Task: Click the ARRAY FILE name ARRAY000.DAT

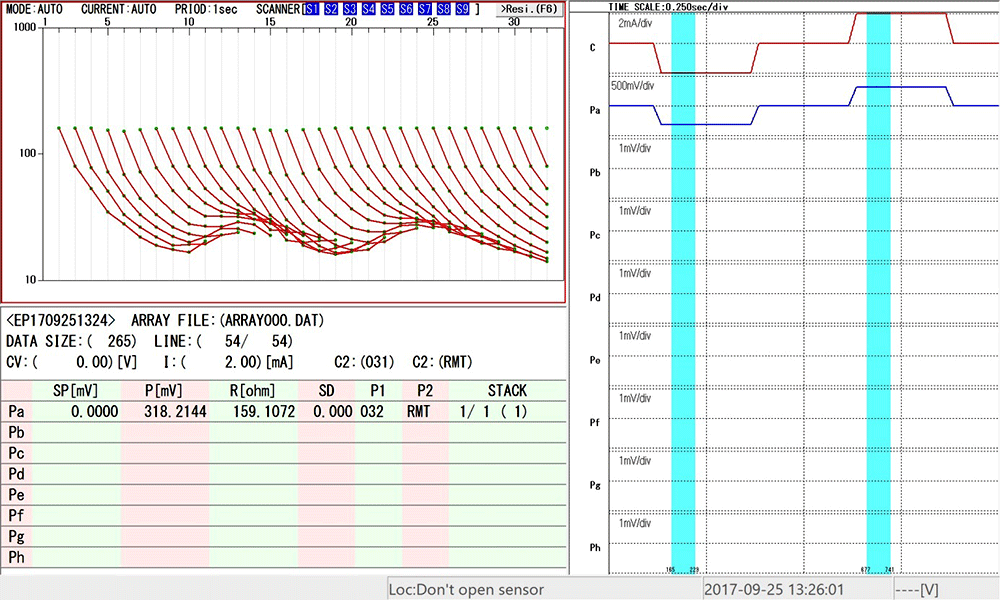Action: click(x=274, y=321)
